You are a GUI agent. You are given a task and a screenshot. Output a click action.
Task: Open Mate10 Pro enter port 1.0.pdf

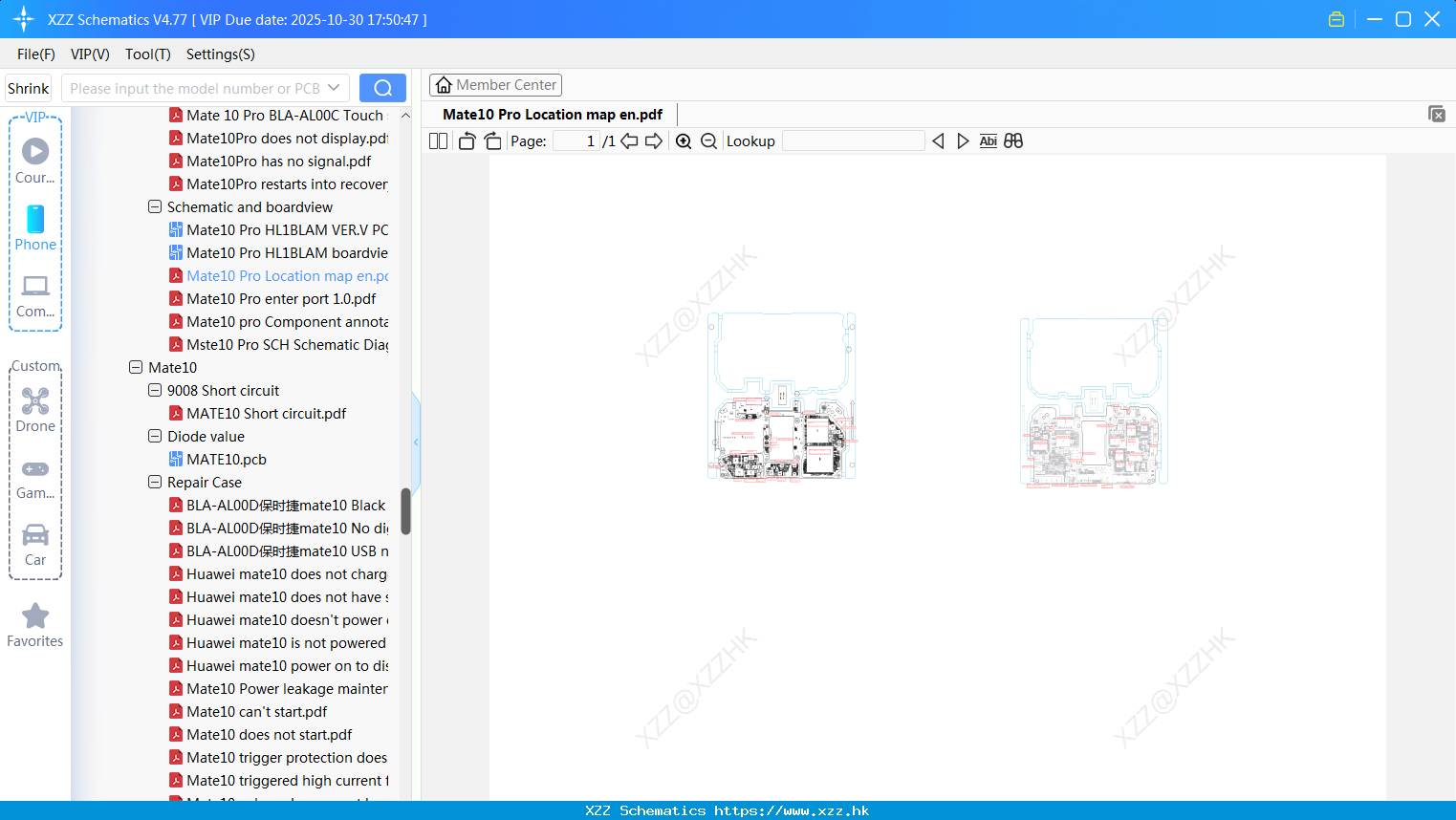(272, 298)
